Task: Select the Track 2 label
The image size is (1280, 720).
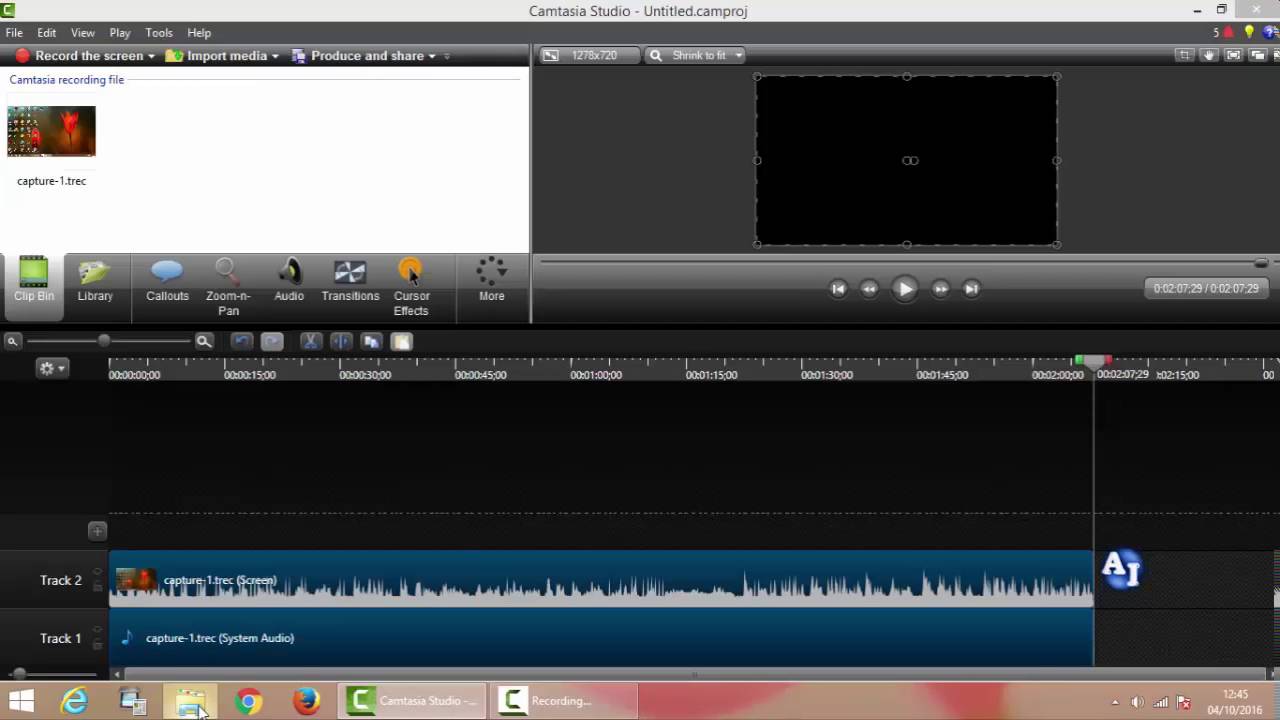Action: (x=61, y=580)
